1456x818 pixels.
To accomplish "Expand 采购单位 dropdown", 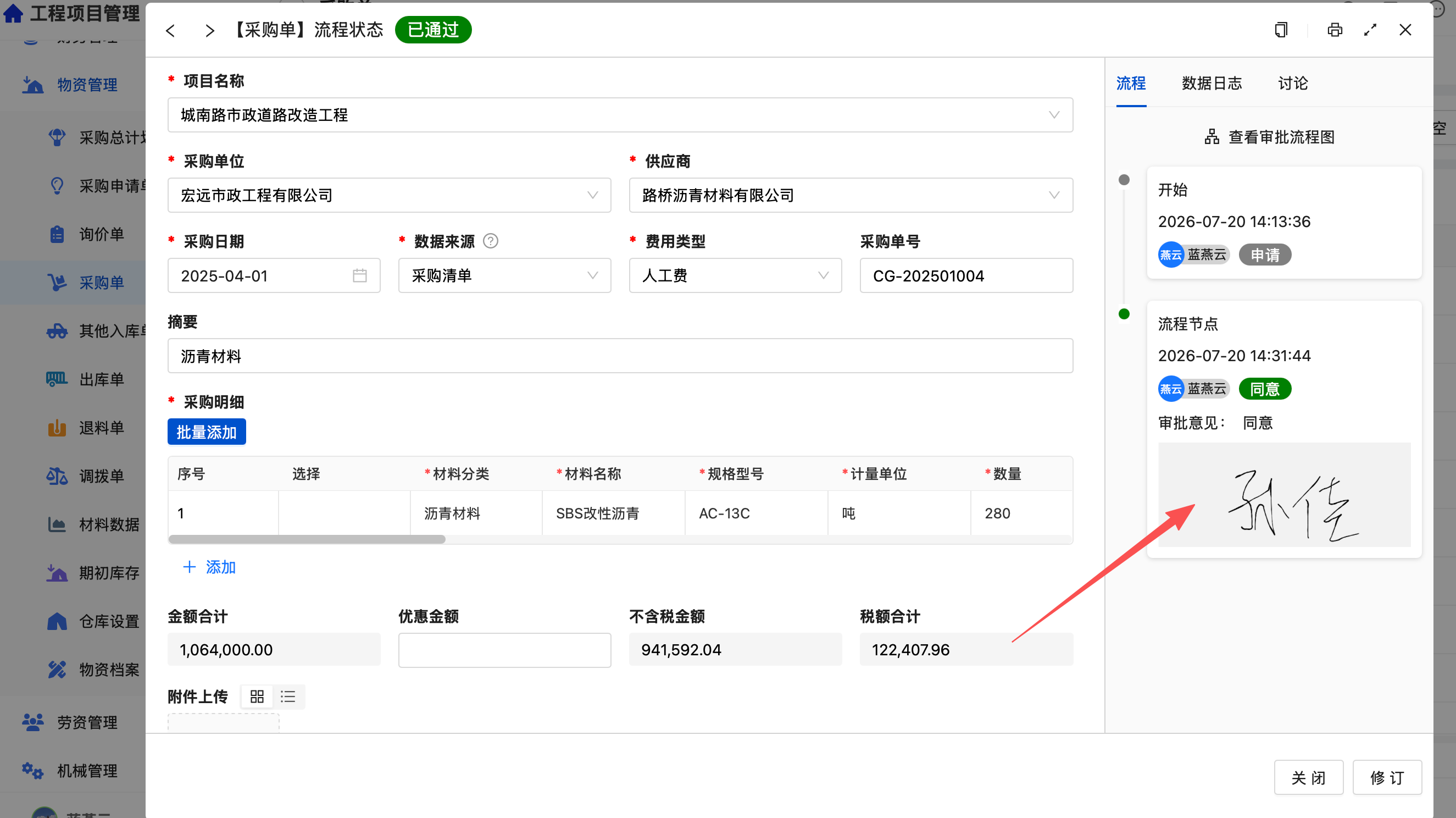I will (389, 195).
